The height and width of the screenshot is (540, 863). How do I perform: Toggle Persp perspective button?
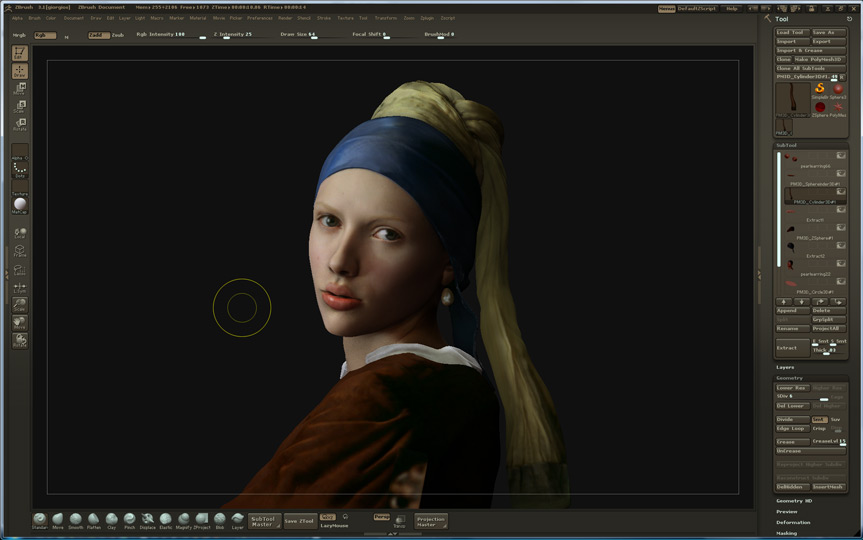click(381, 517)
